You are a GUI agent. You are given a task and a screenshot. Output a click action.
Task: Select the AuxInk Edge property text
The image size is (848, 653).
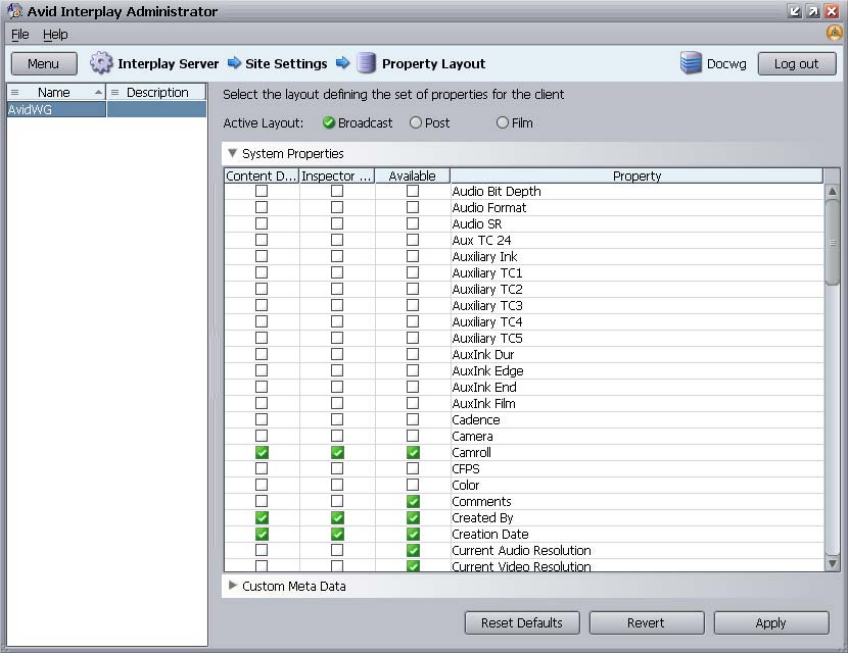click(488, 371)
